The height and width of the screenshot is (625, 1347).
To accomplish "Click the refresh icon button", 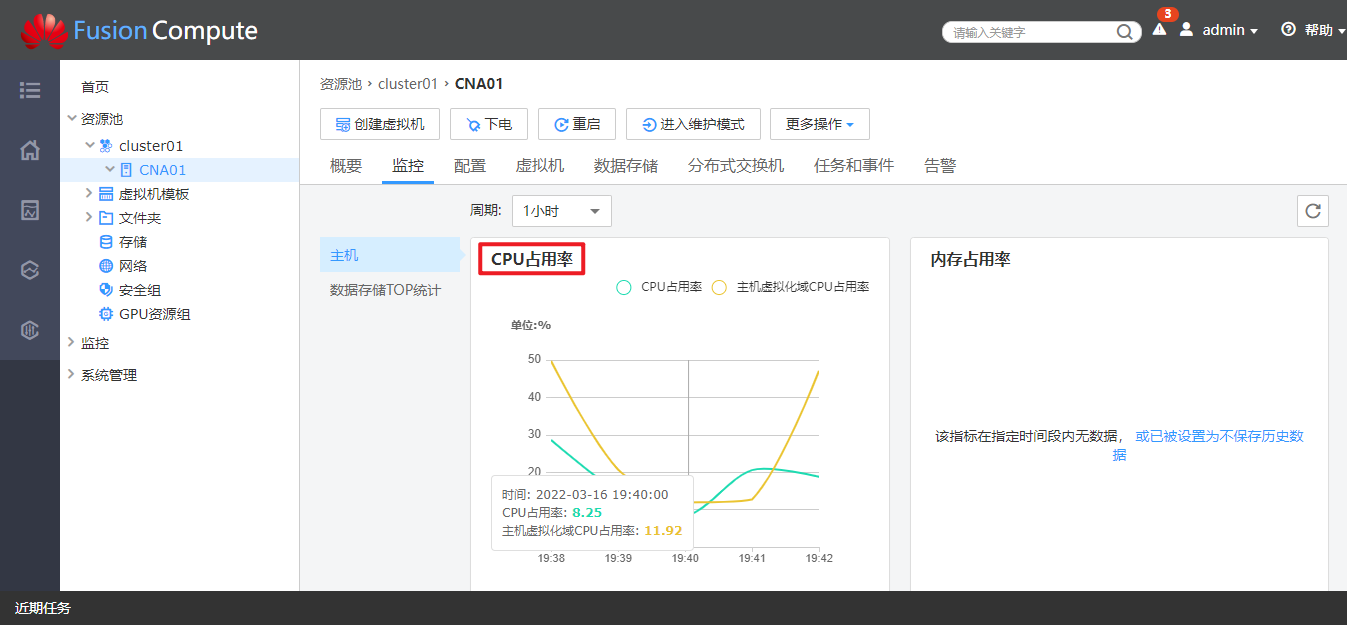I will pos(1313,211).
